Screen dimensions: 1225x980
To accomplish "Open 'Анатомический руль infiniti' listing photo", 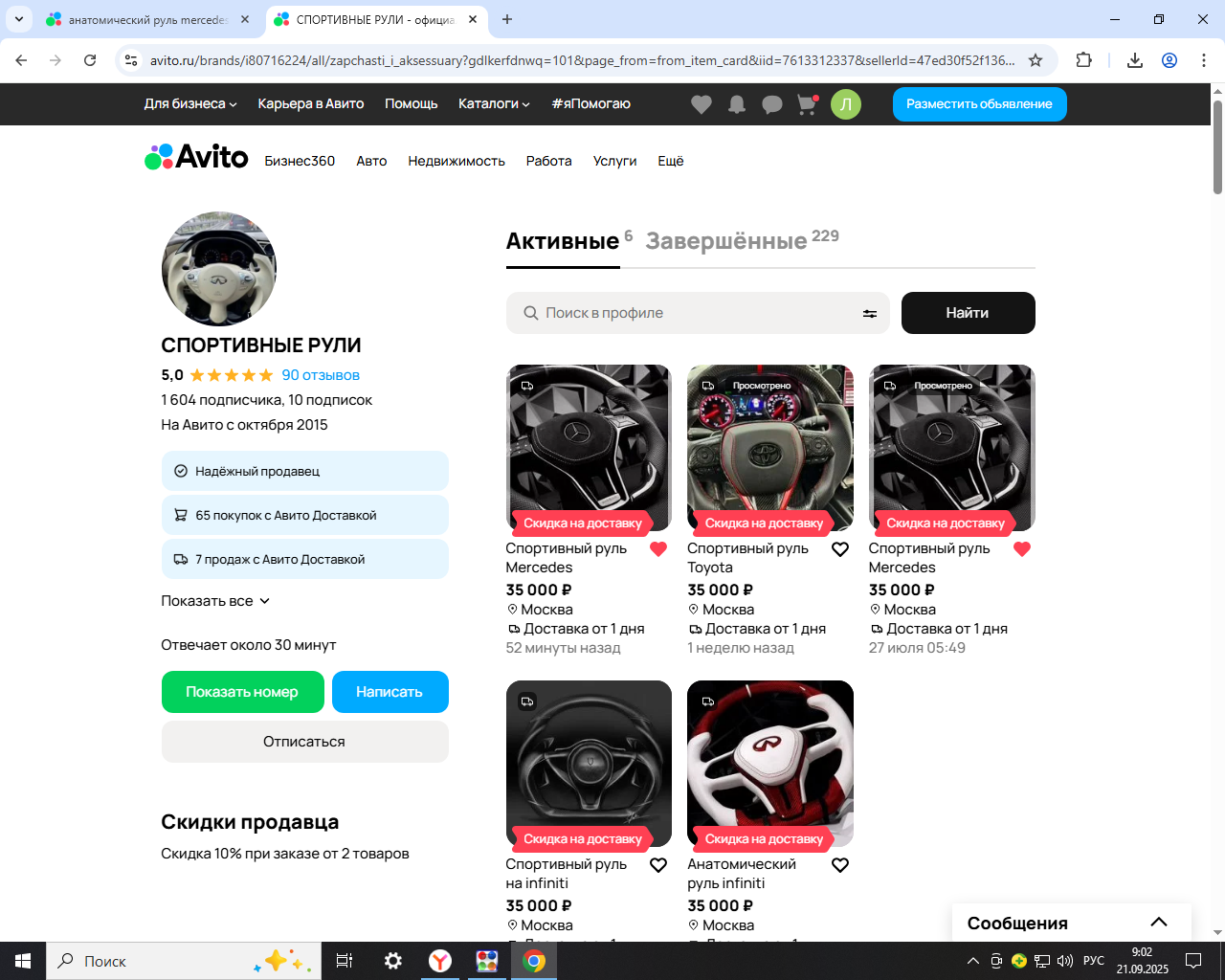I will (x=770, y=764).
